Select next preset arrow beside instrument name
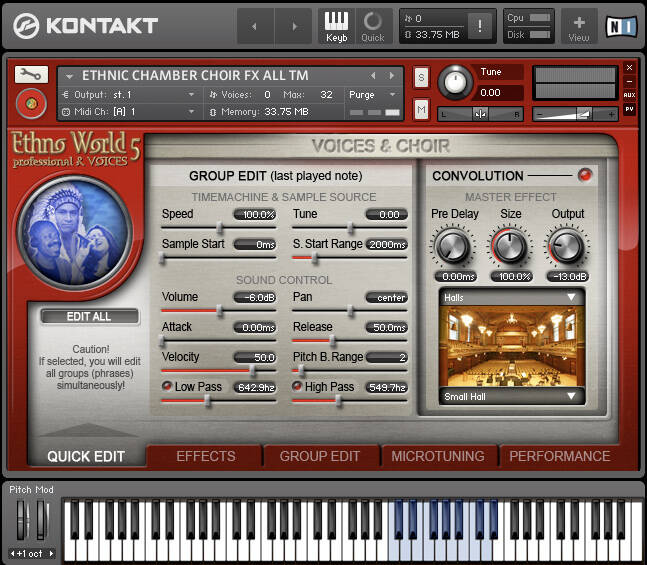This screenshot has height=565, width=647. click(x=392, y=76)
